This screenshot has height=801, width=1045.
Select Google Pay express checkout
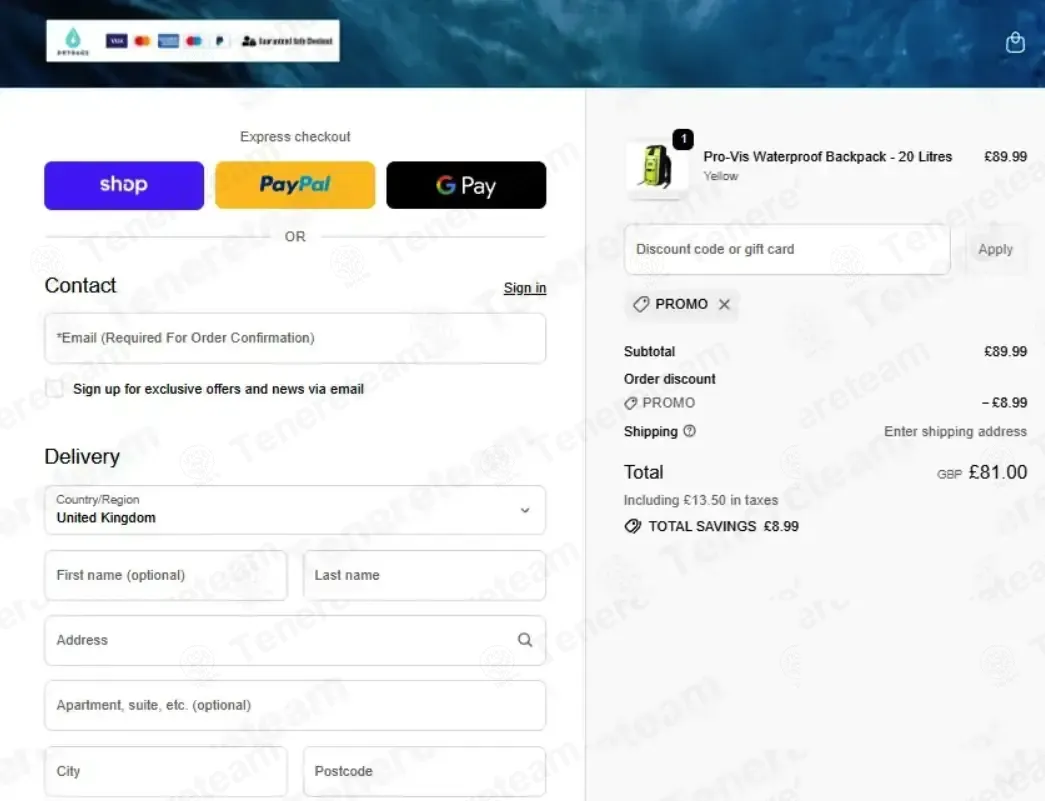point(466,185)
